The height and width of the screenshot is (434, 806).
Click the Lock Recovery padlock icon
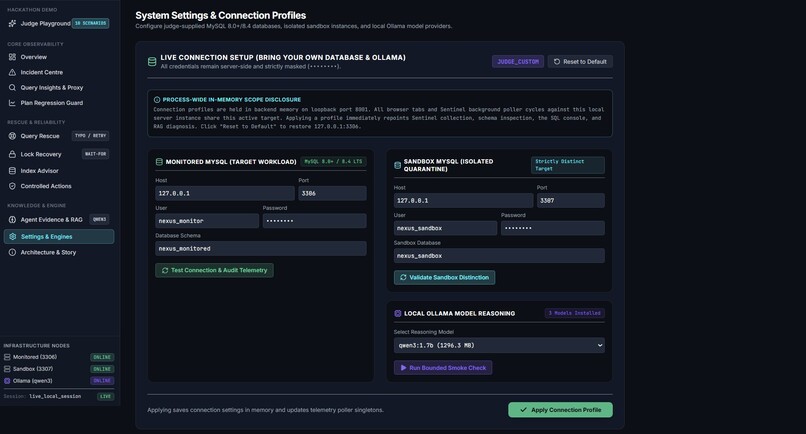12,154
